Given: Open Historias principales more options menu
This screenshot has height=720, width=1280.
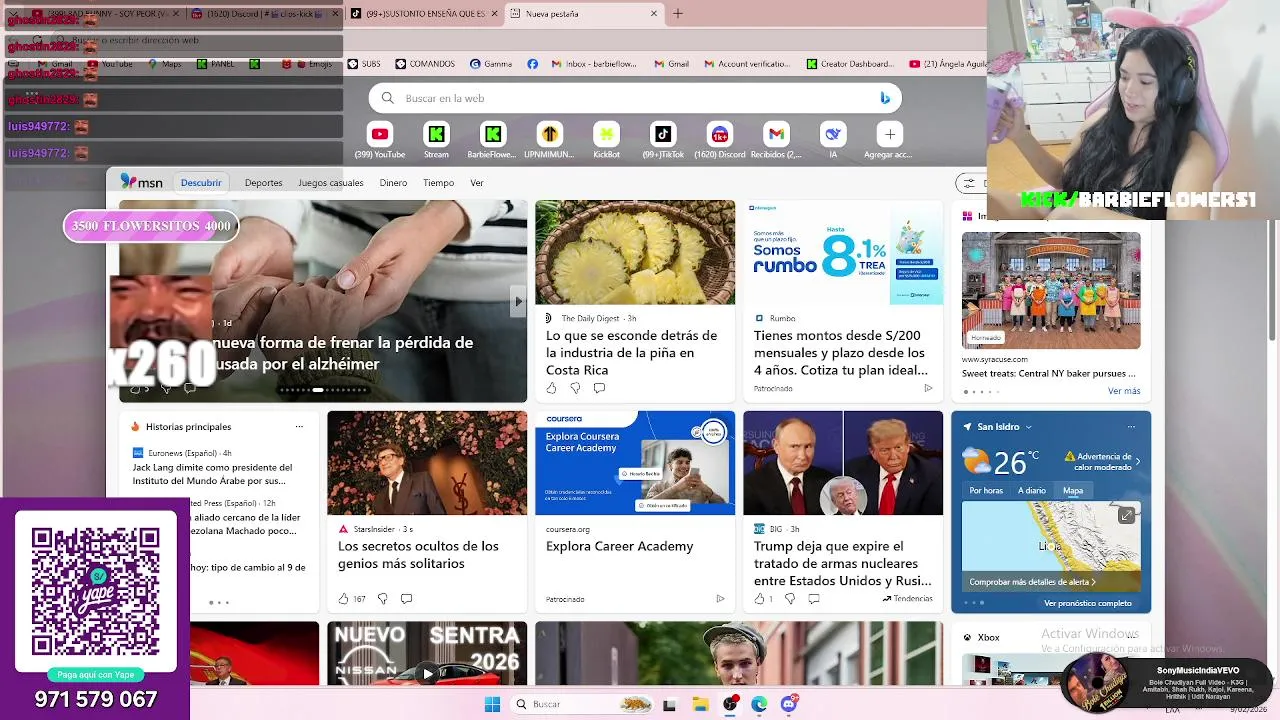Looking at the screenshot, I should [x=299, y=427].
